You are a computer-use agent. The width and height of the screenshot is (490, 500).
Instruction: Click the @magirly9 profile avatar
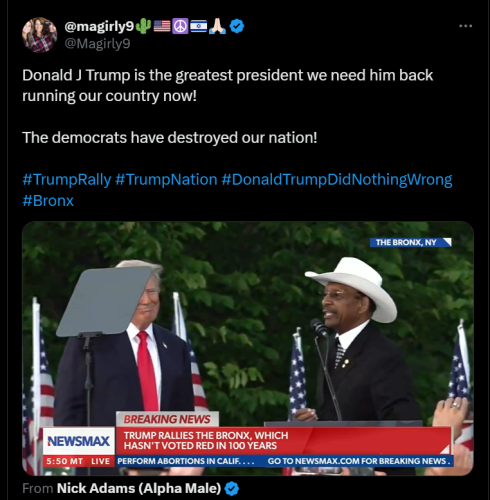pyautogui.click(x=39, y=35)
